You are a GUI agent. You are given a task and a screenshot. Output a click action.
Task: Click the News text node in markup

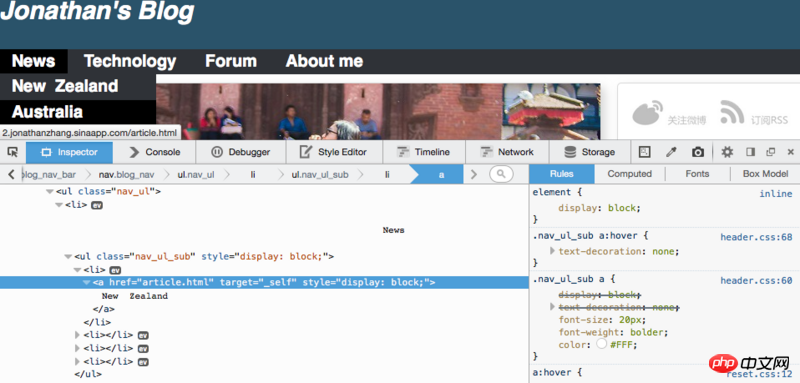tap(393, 230)
